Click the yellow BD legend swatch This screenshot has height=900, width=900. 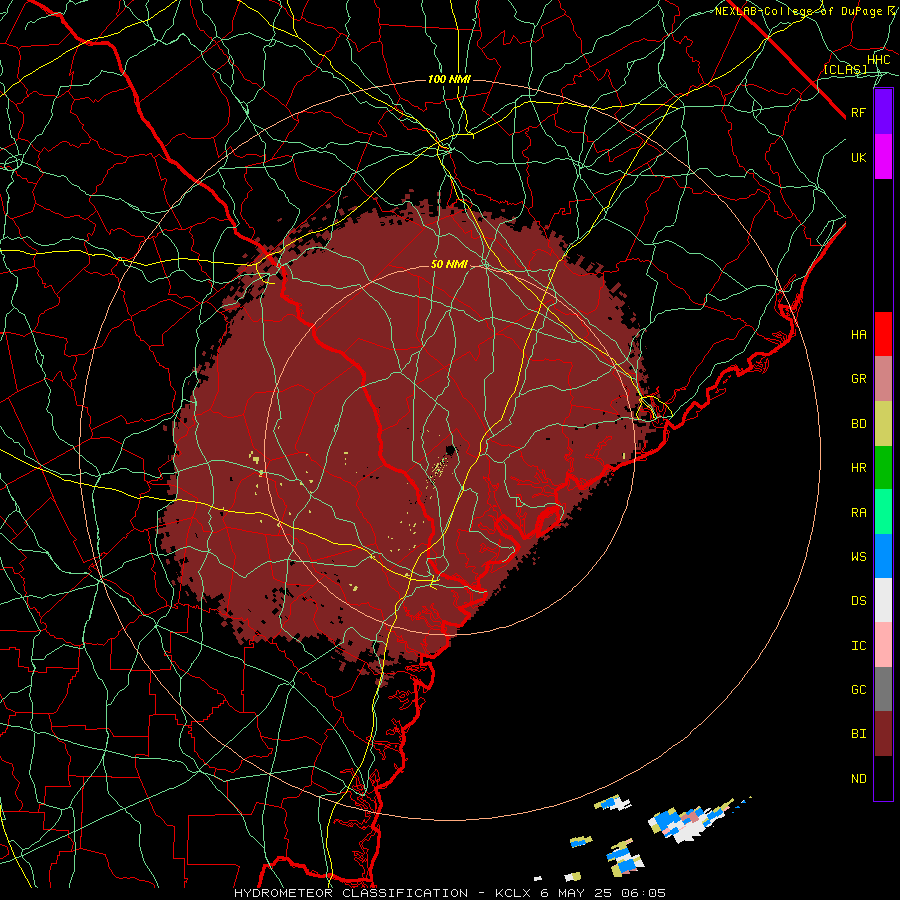883,424
